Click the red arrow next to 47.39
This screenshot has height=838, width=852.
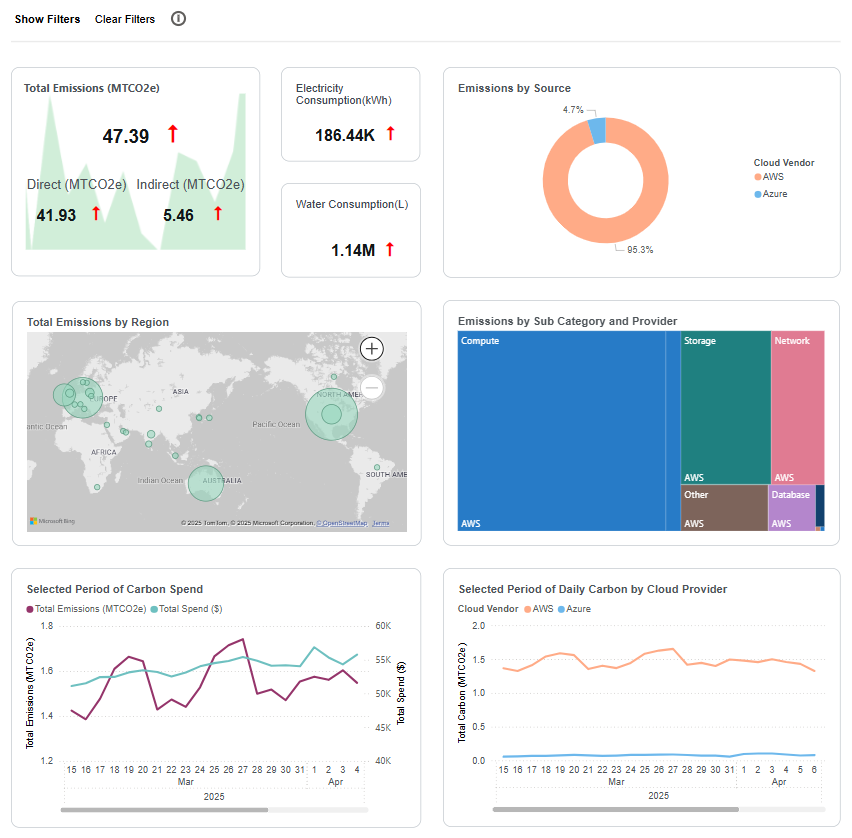pos(172,134)
